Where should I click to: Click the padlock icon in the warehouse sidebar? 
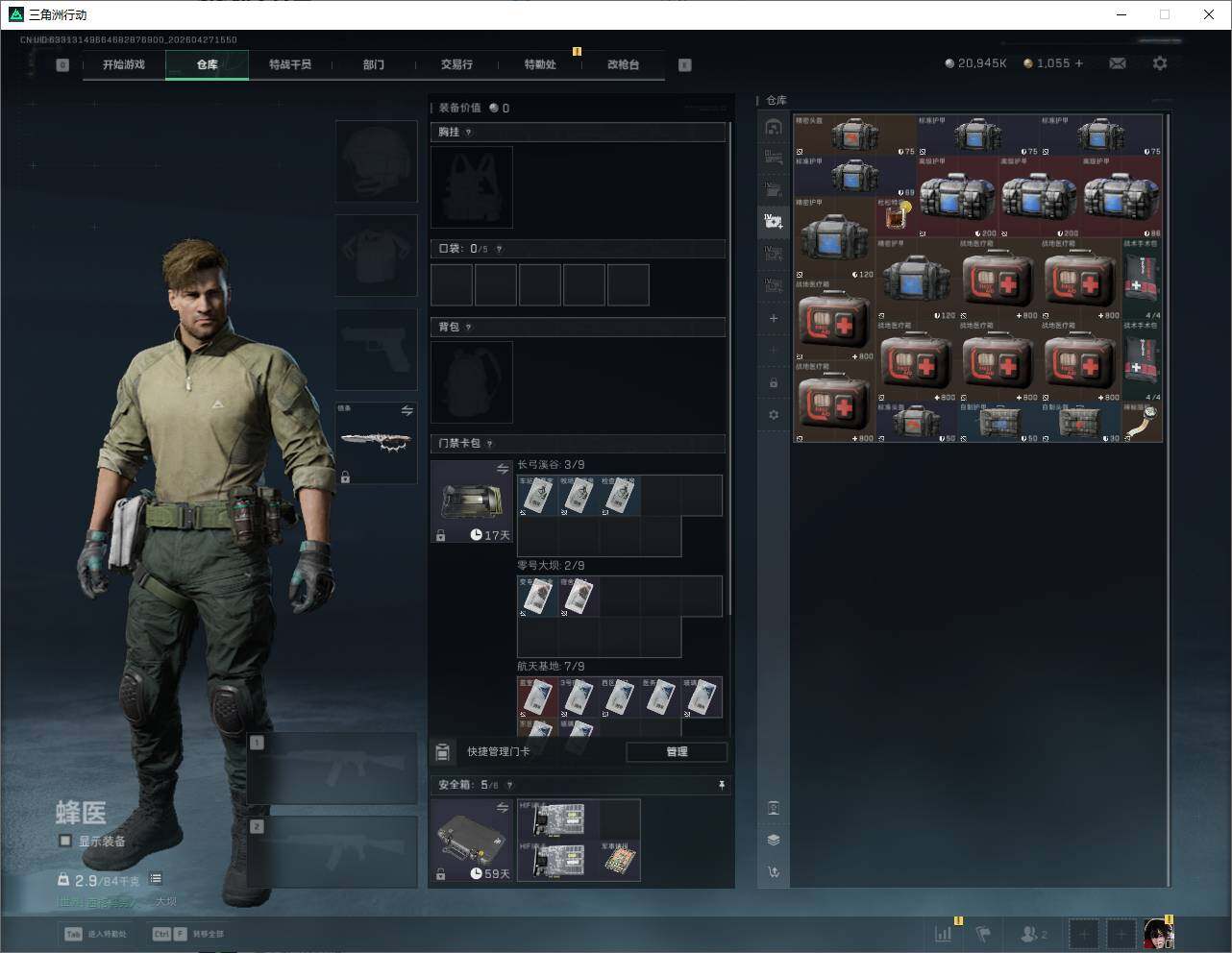[x=774, y=382]
